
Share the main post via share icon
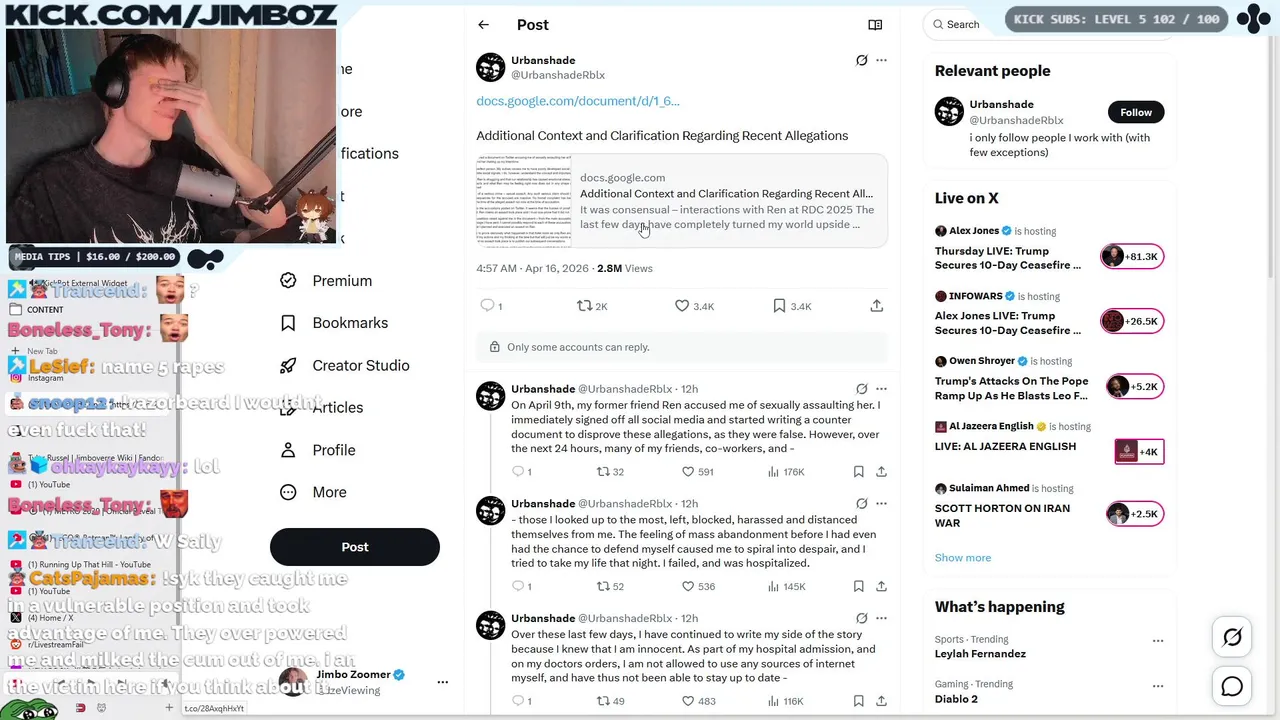pyautogui.click(x=877, y=306)
